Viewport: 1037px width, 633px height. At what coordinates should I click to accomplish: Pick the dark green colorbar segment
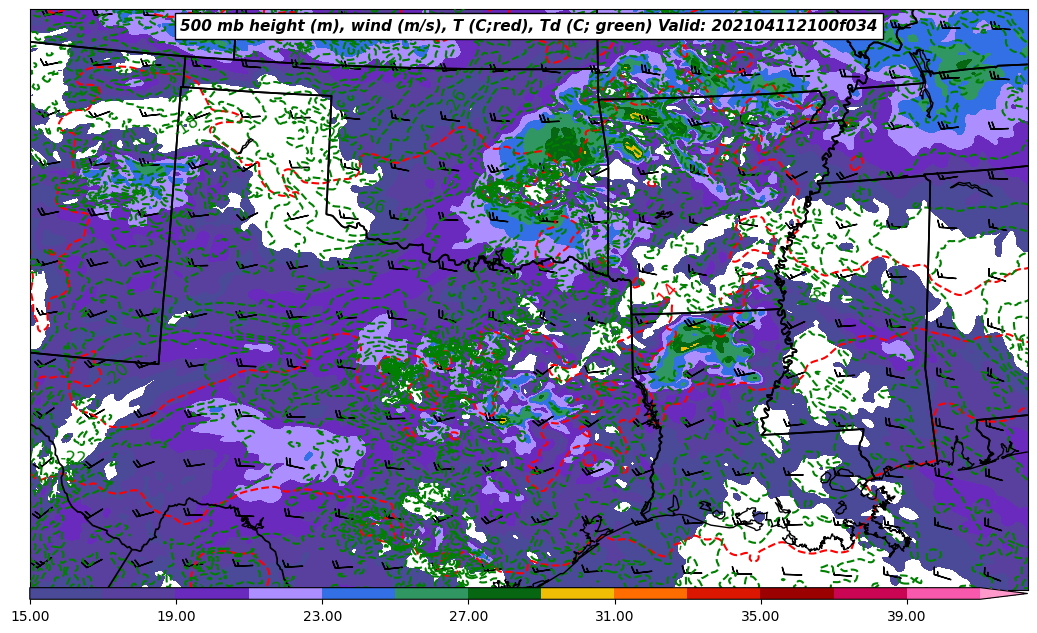click(x=504, y=593)
